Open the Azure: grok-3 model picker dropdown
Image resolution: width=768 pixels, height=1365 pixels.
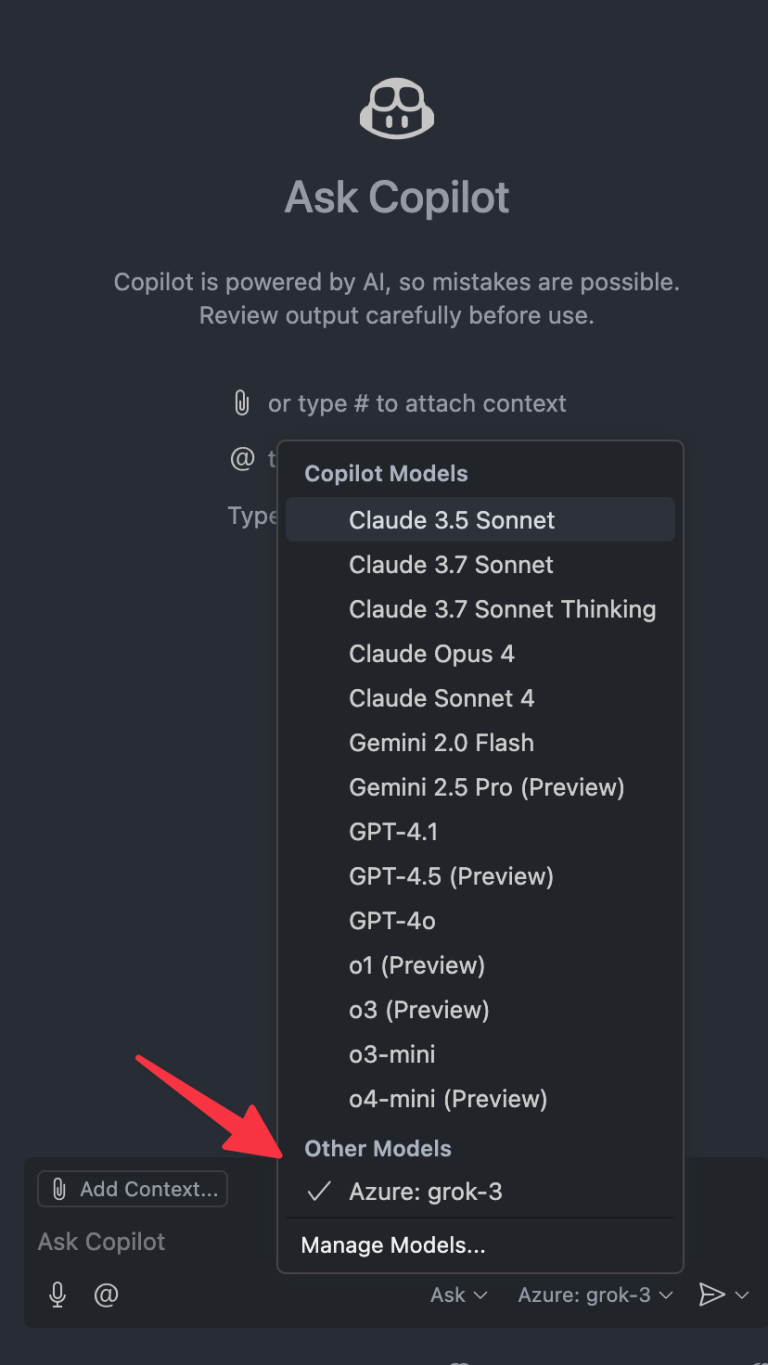(x=594, y=1294)
